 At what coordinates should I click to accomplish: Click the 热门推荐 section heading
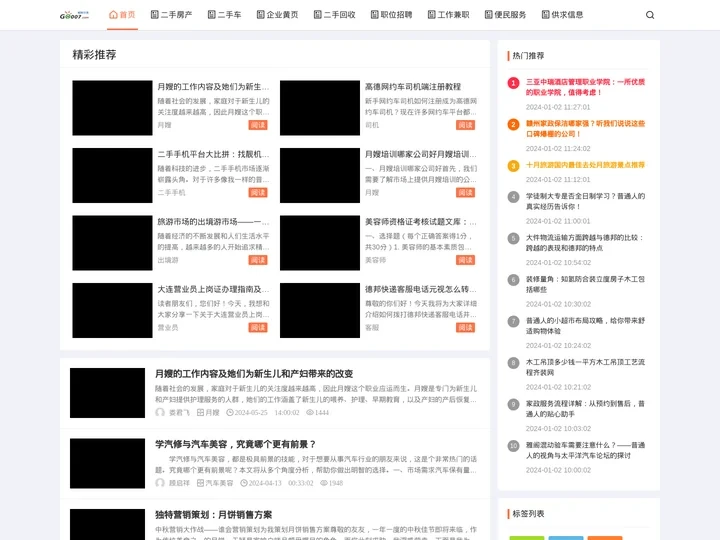[x=528, y=56]
